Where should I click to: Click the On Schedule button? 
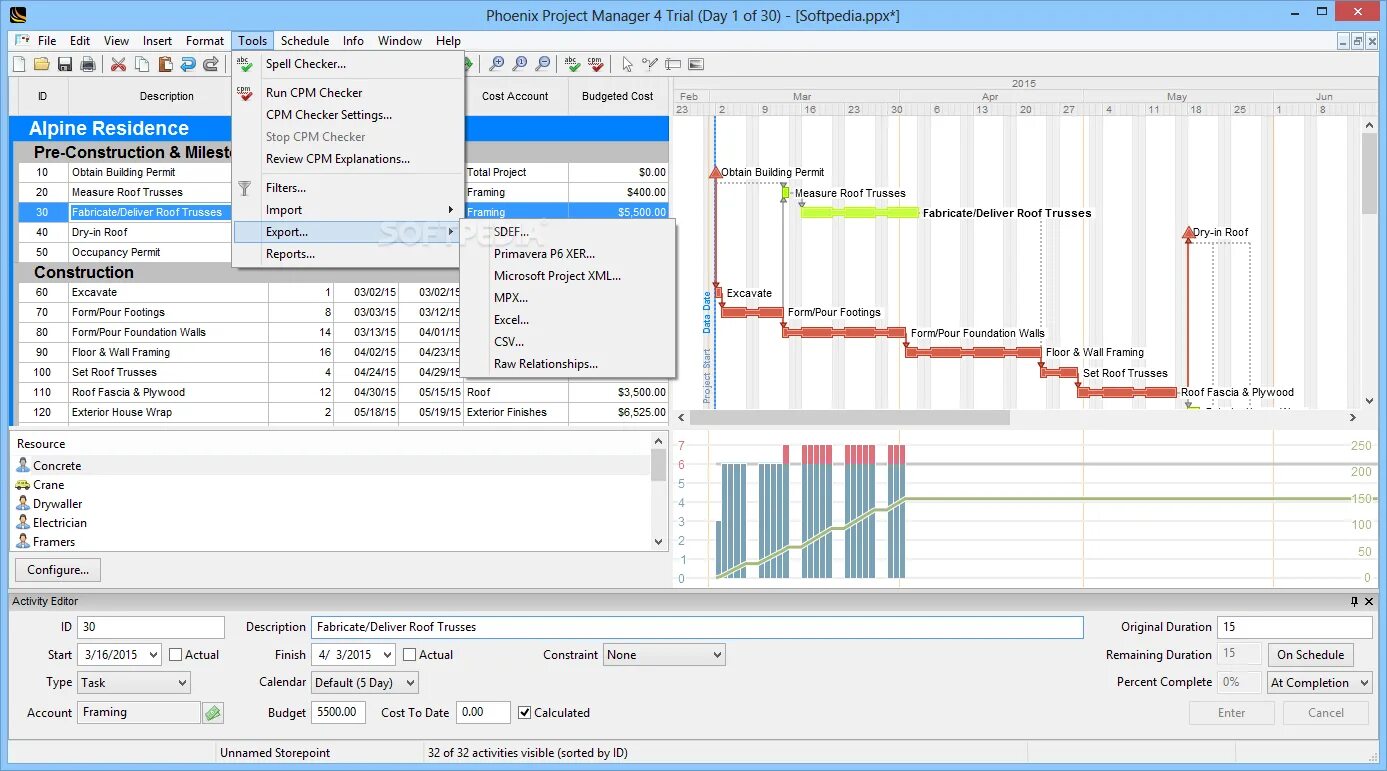pyautogui.click(x=1311, y=655)
